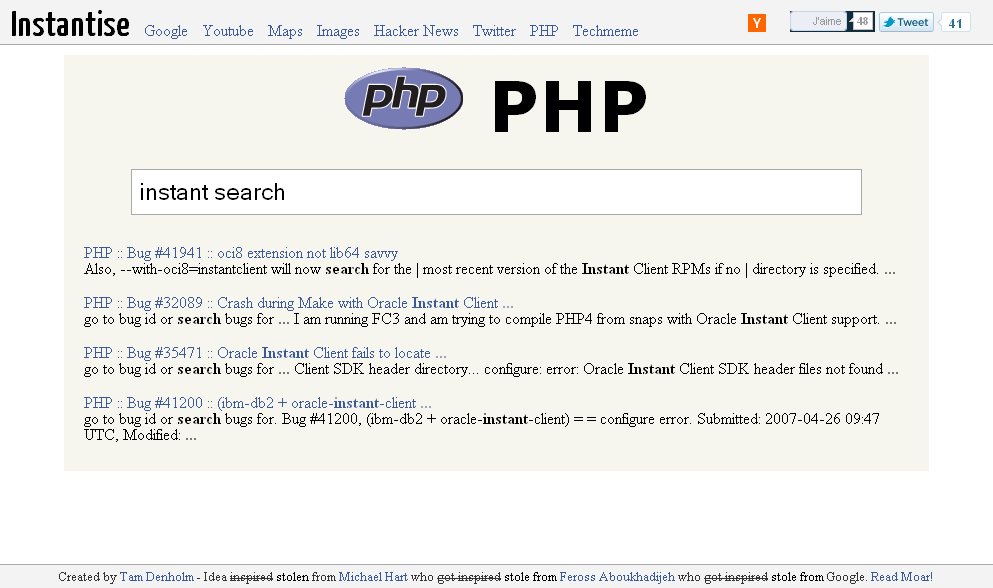Viewport: 993px width, 588px height.
Task: Open the tweet count 41
Action: click(x=955, y=23)
